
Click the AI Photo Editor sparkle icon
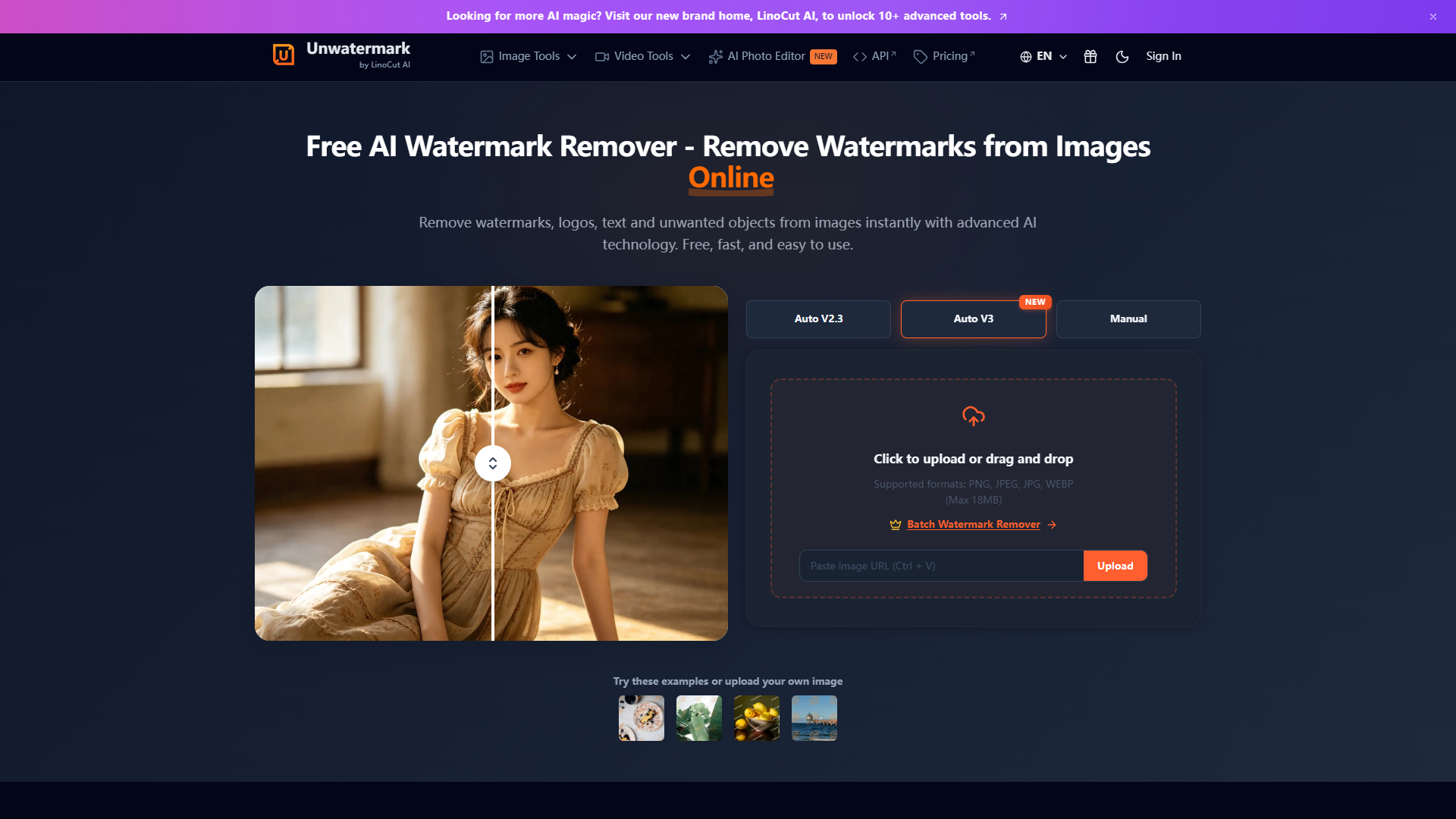pyautogui.click(x=716, y=57)
